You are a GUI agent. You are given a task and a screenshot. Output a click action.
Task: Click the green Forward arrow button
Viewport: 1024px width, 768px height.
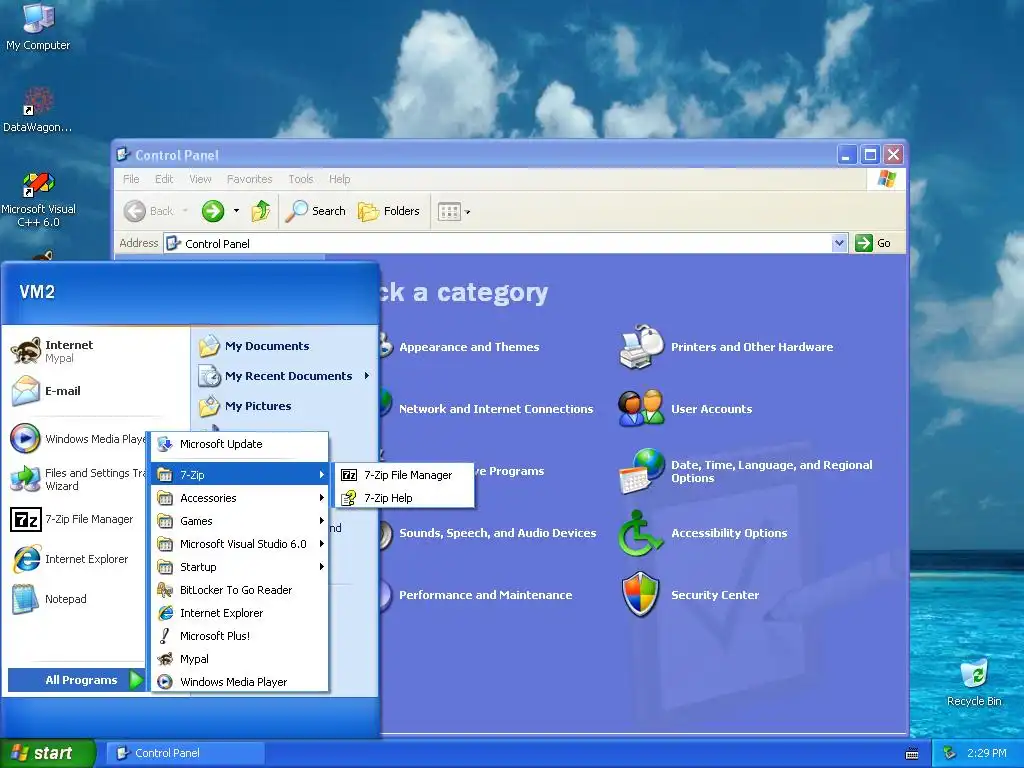tap(213, 211)
